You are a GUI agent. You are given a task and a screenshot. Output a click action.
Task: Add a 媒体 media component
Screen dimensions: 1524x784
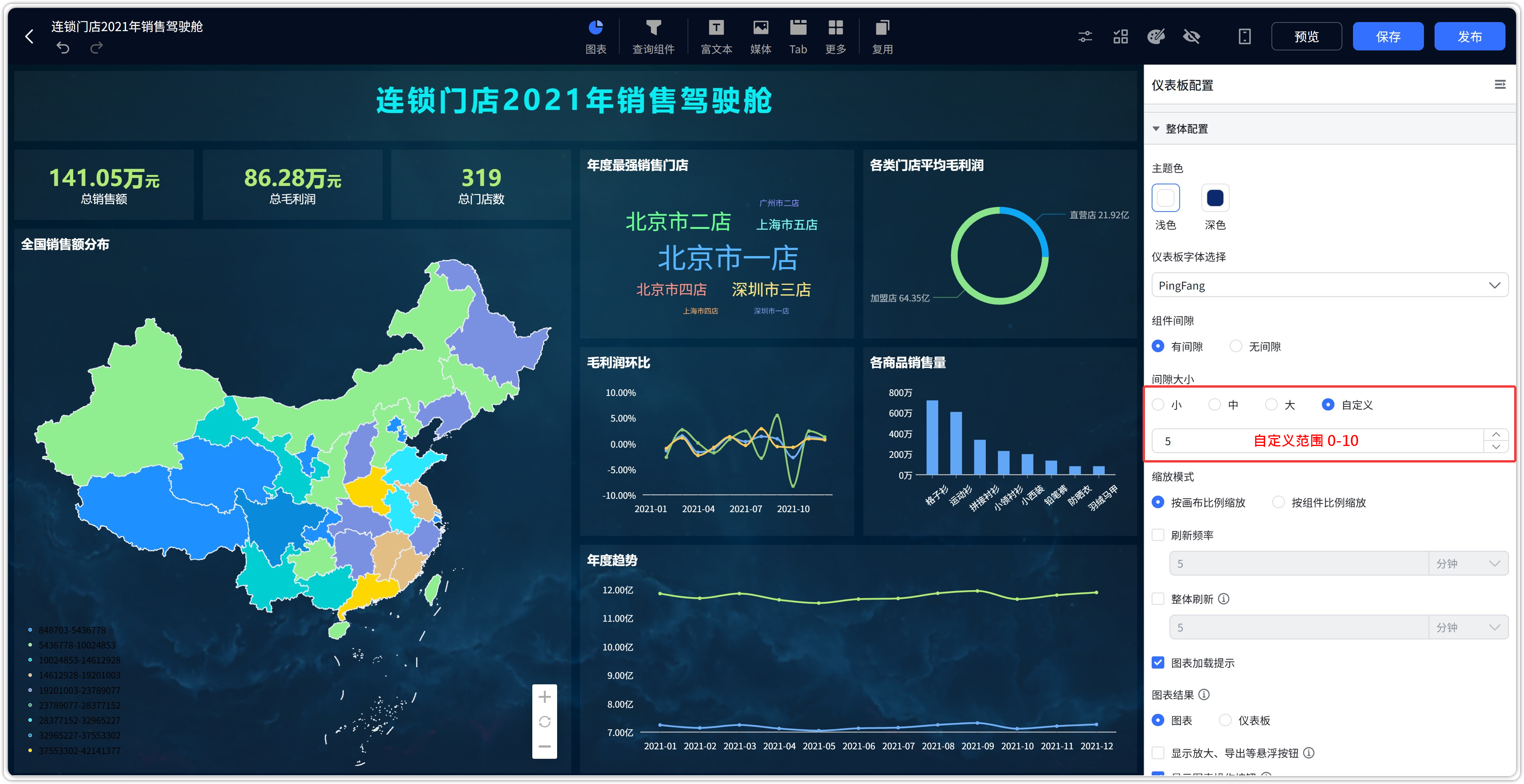(760, 37)
